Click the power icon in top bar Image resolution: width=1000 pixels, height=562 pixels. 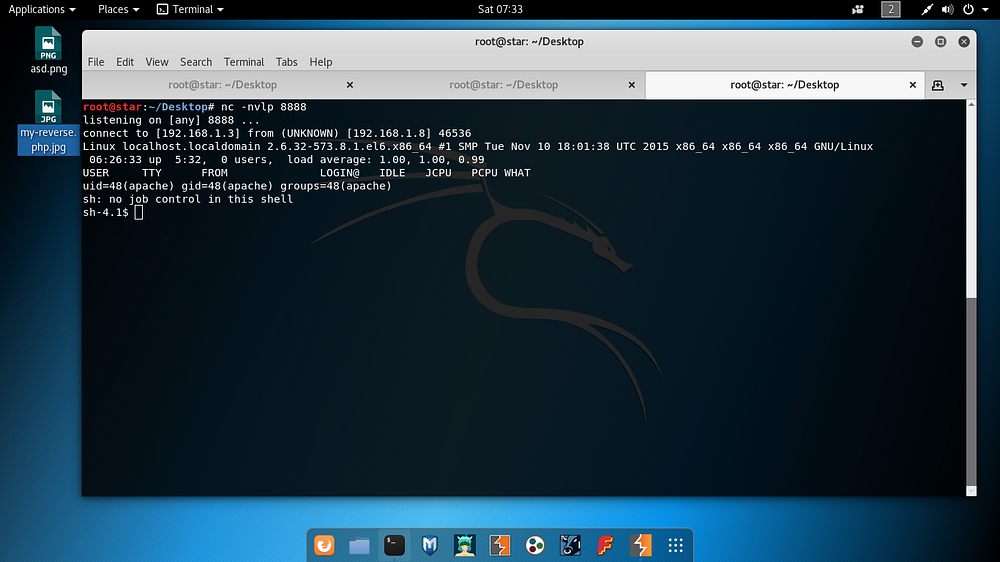tap(968, 9)
